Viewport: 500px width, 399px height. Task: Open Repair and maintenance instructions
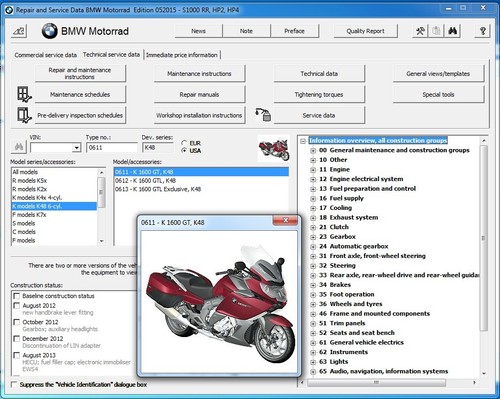point(80,73)
